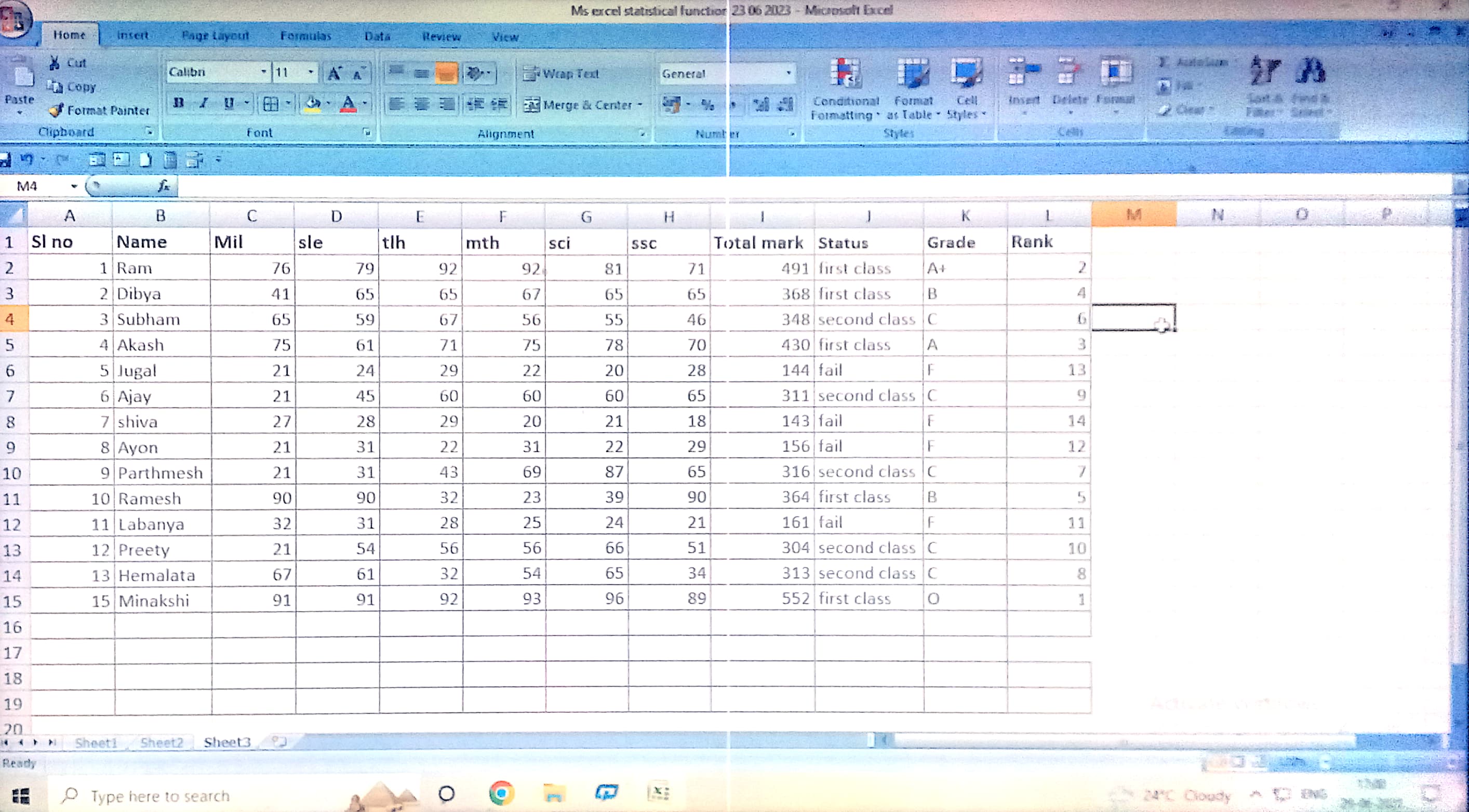Image resolution: width=1469 pixels, height=812 pixels.
Task: Click the Borders icon in Font group
Action: pyautogui.click(x=270, y=104)
